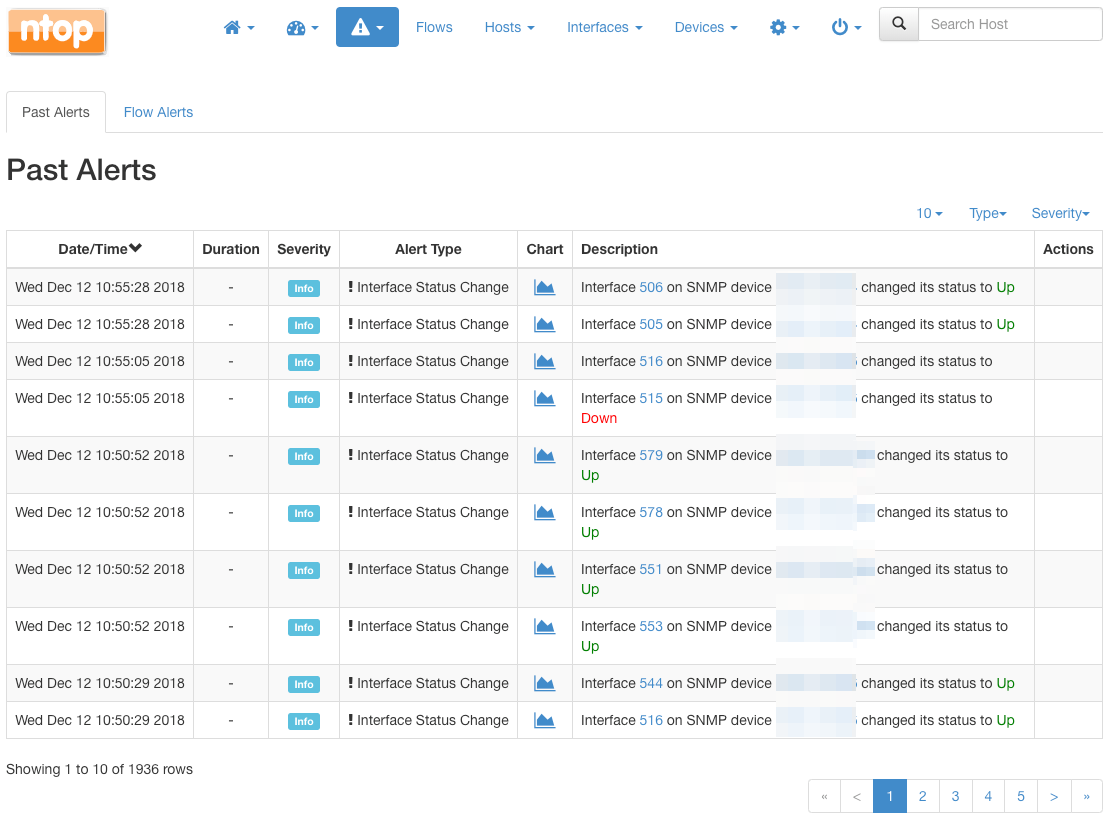Open Interface 551 link
This screenshot has height=819, width=1109.
click(651, 569)
